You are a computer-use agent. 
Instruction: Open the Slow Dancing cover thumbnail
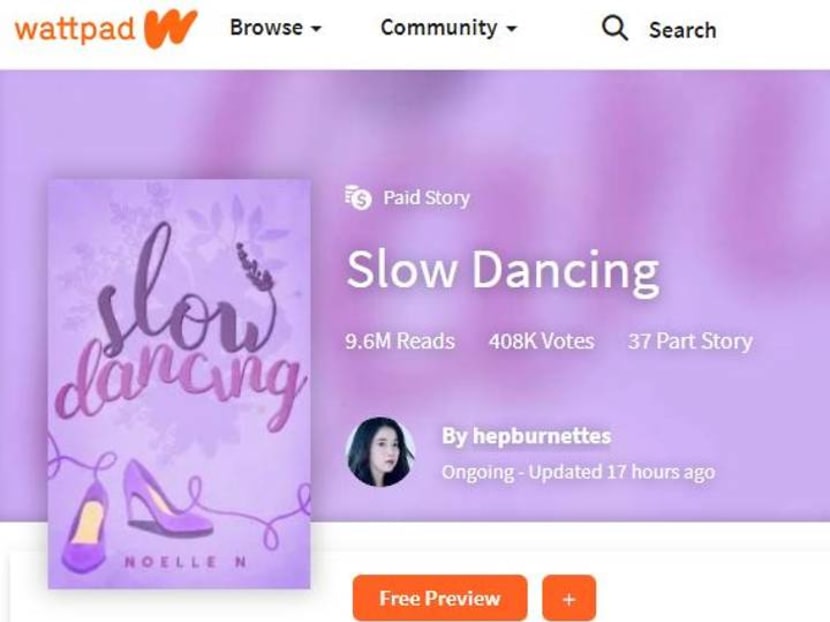(x=179, y=384)
